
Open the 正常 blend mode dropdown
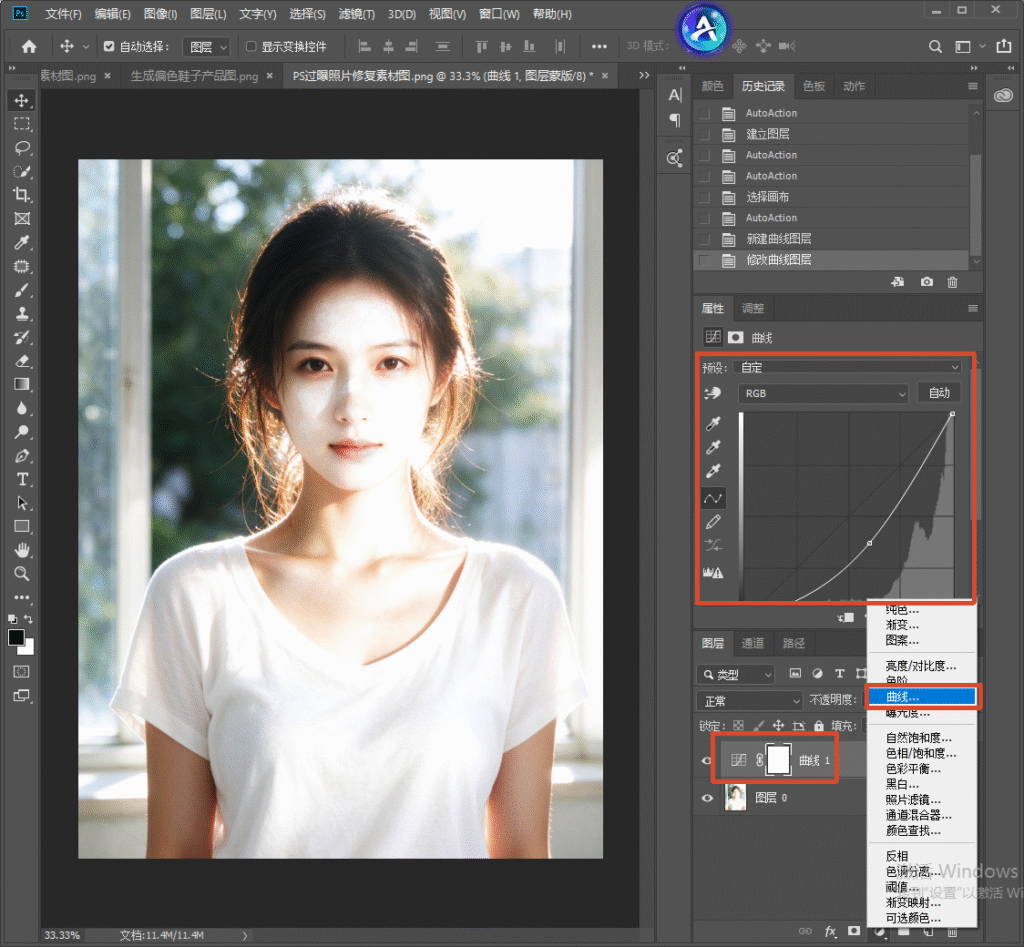(x=750, y=701)
